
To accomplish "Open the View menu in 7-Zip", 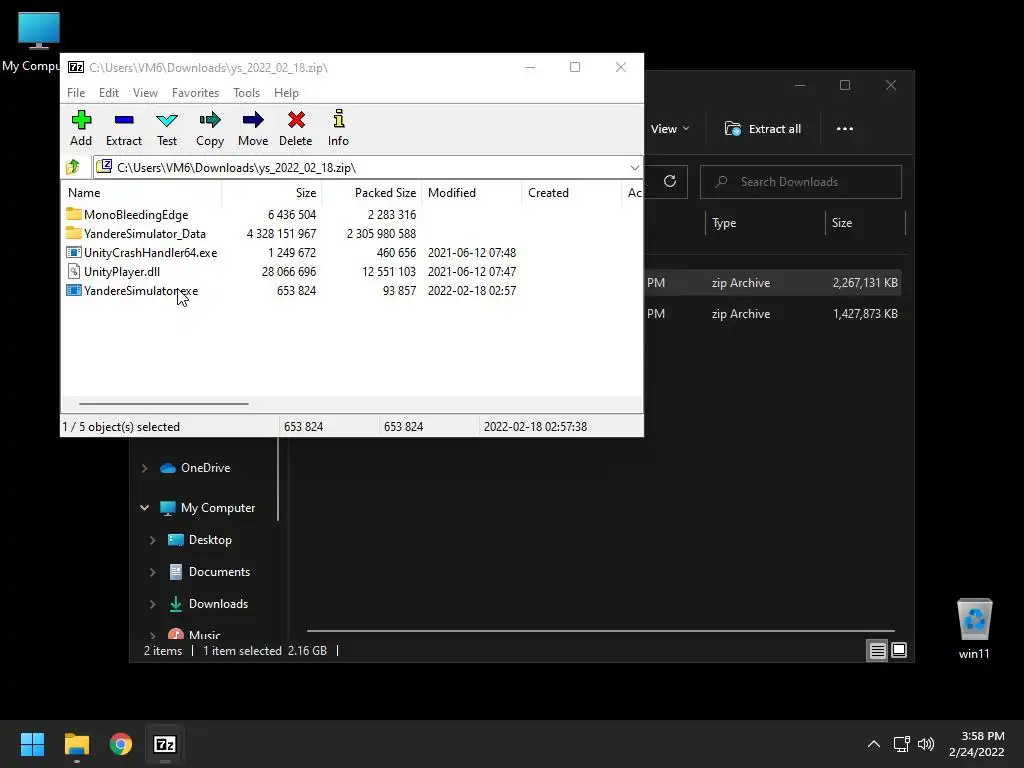I will 145,93.
